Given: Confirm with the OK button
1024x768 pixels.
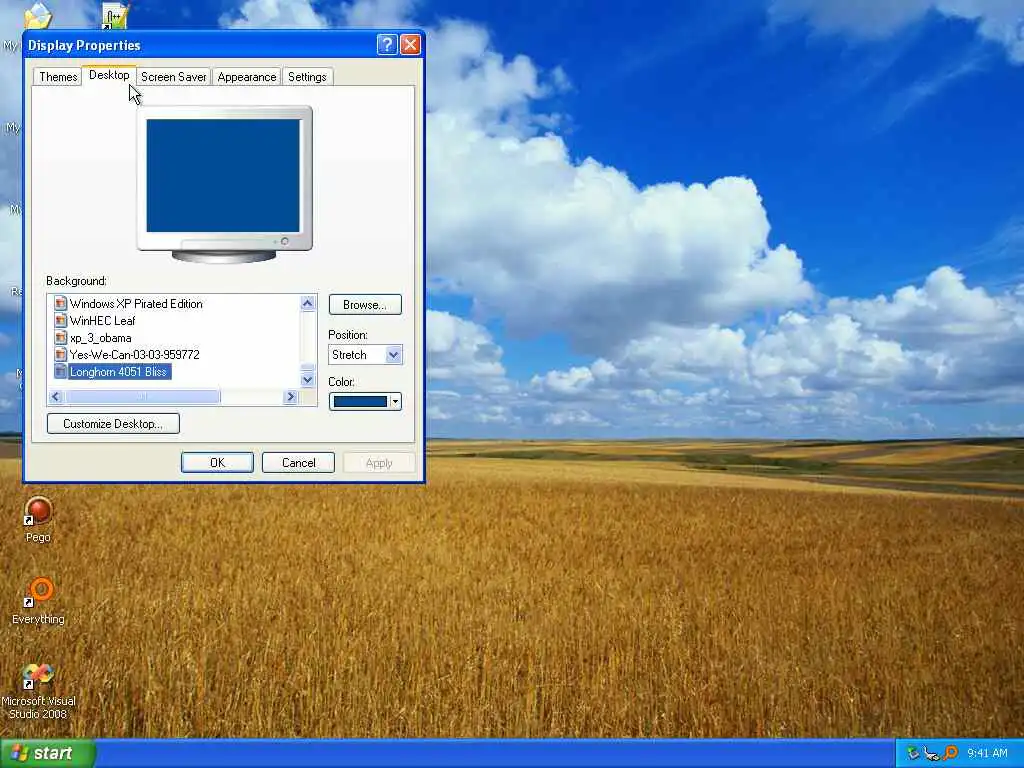Looking at the screenshot, I should (217, 463).
